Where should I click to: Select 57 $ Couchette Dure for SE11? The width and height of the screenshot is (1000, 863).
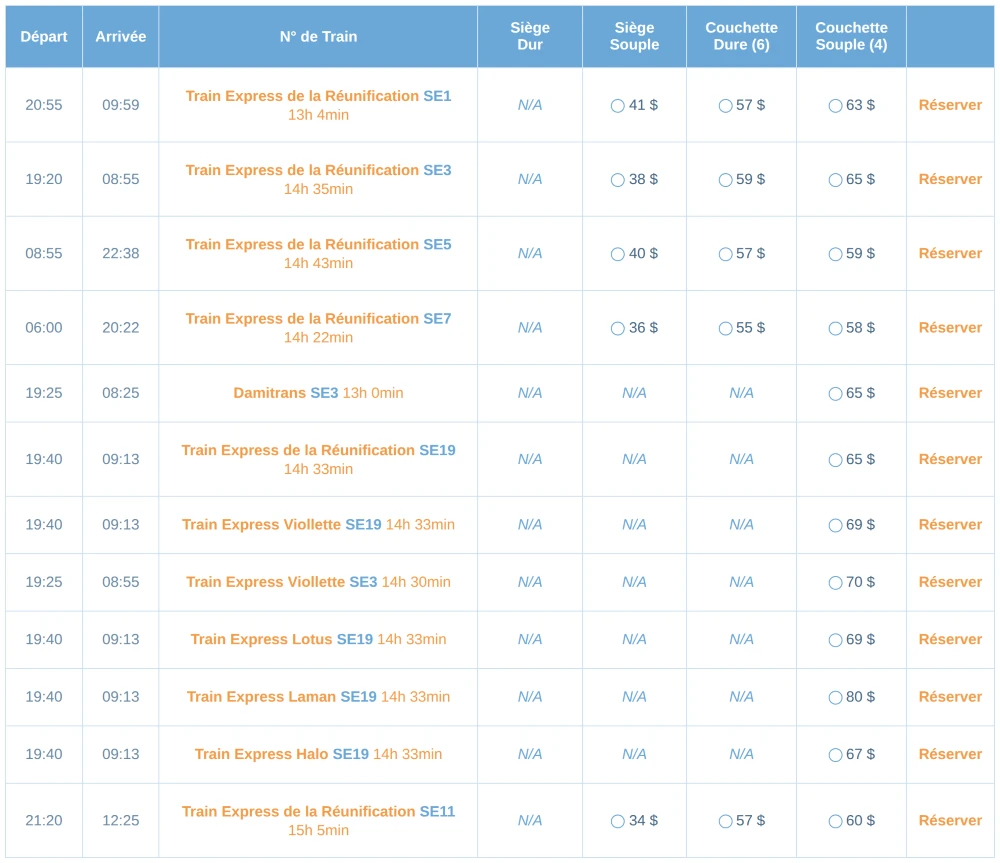click(x=725, y=822)
